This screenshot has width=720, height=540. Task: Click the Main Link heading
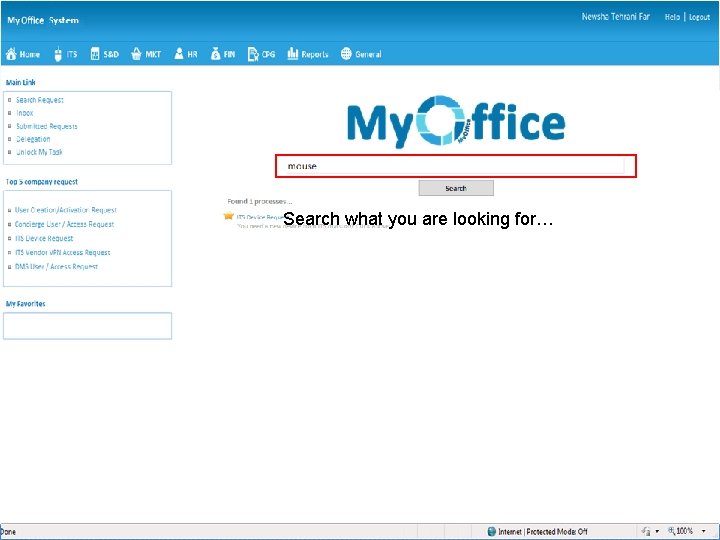21,83
